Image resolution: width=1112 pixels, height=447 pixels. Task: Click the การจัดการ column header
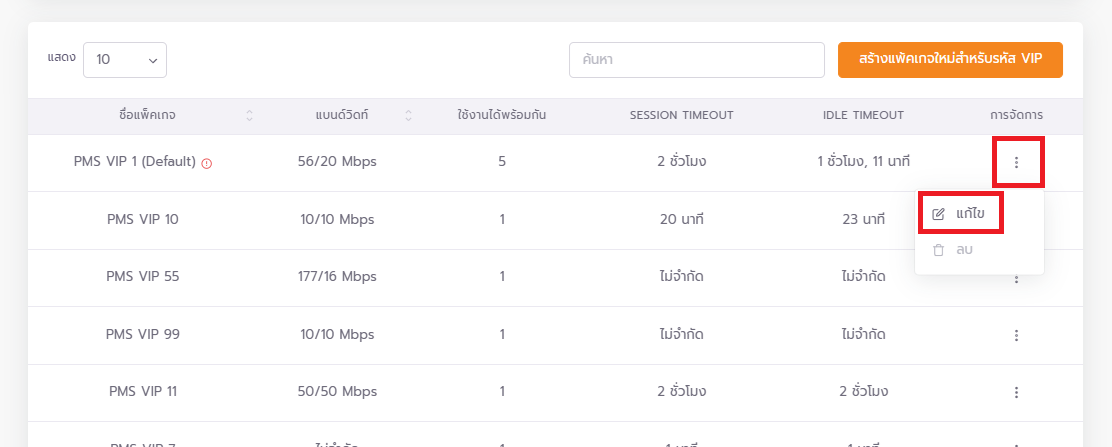(1016, 116)
